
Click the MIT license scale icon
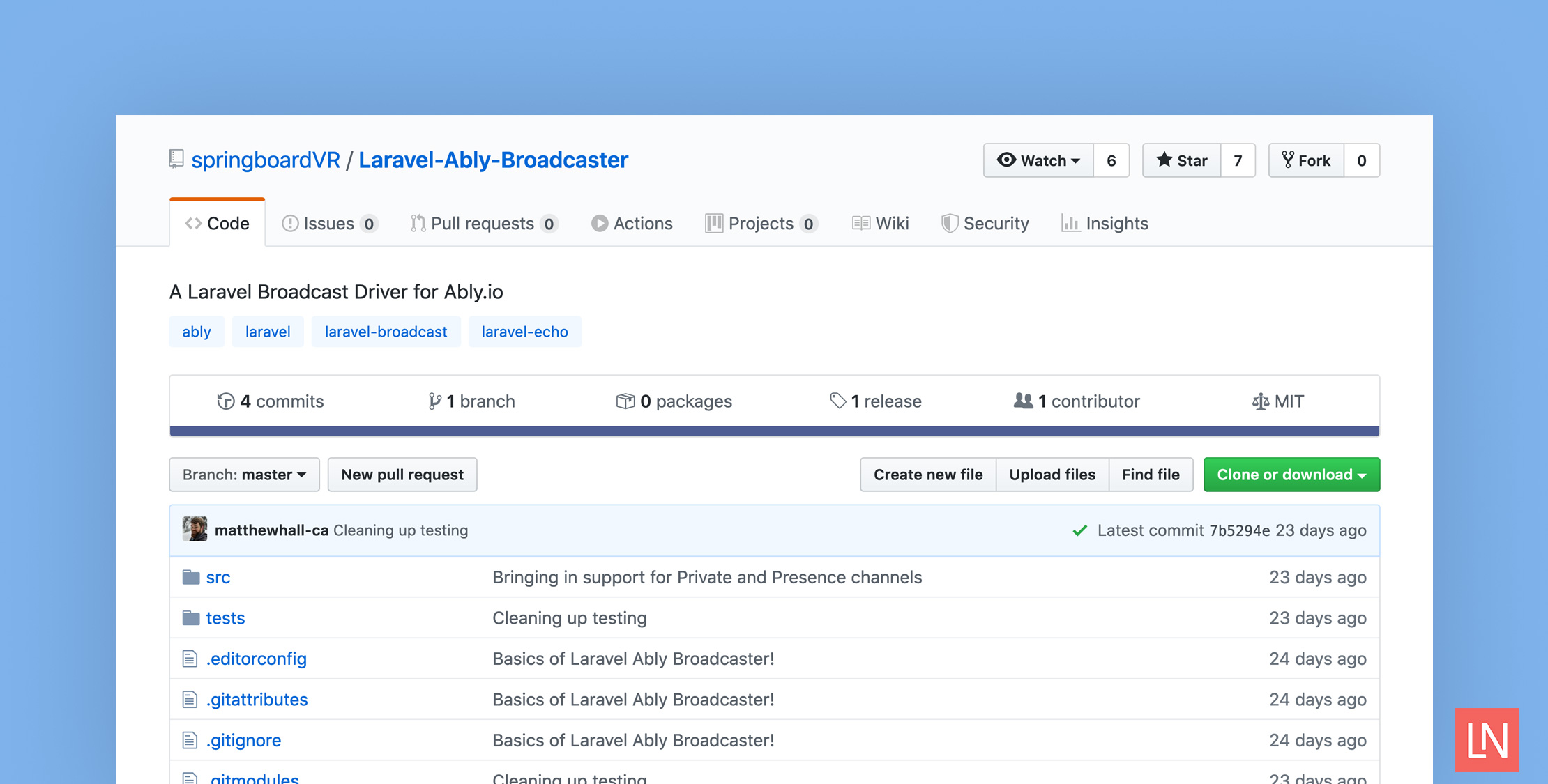(1260, 401)
